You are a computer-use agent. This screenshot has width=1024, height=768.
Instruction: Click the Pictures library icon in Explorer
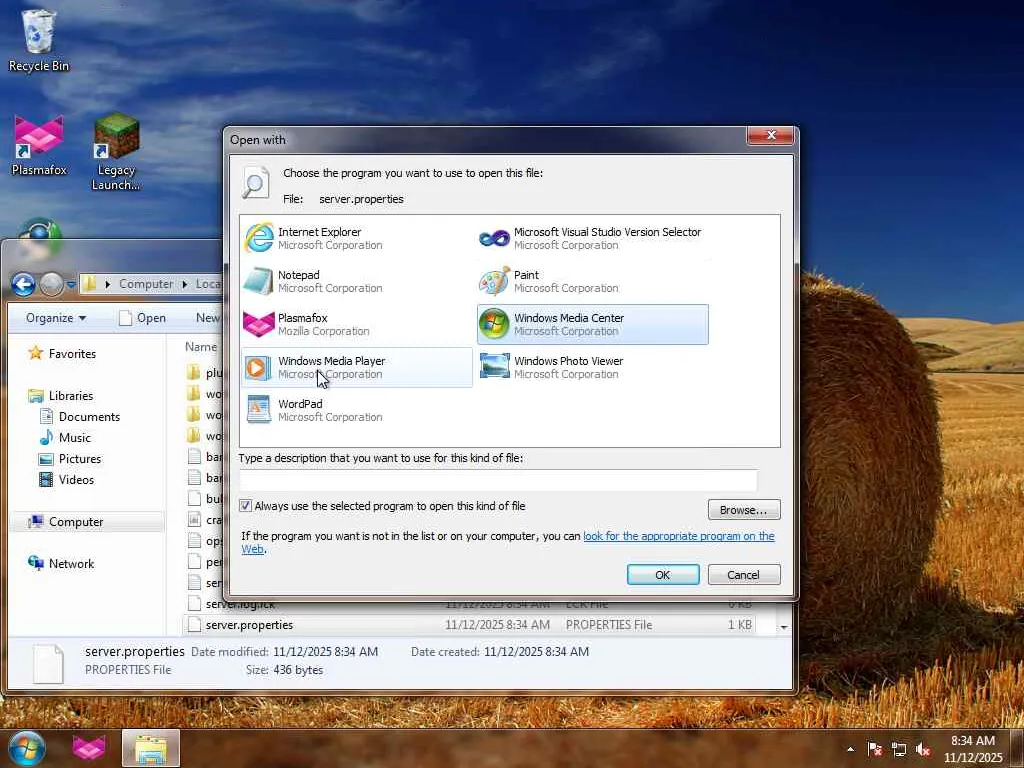tap(46, 459)
